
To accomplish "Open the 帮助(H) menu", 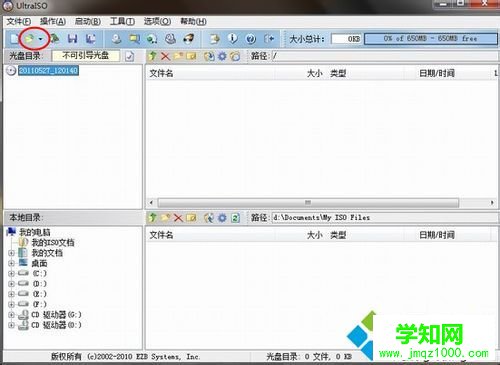I will tap(193, 22).
